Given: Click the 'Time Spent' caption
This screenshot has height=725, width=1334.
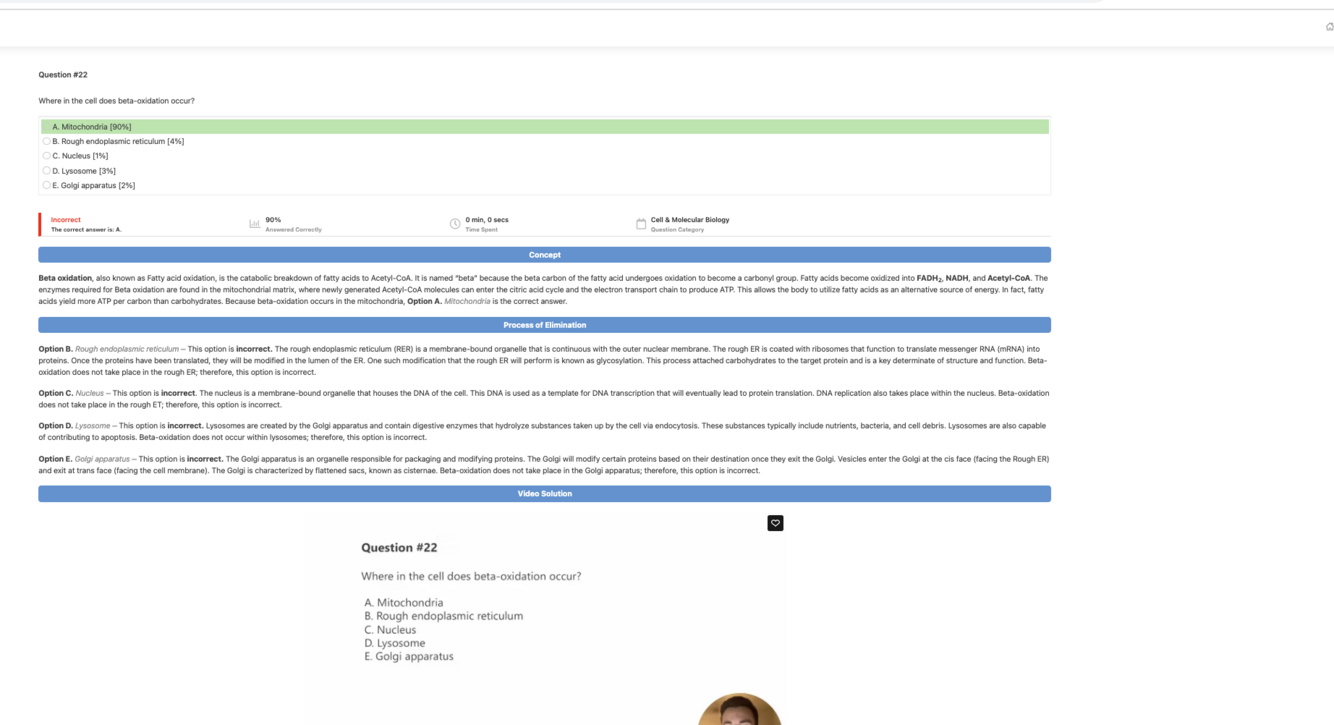Looking at the screenshot, I should (481, 230).
